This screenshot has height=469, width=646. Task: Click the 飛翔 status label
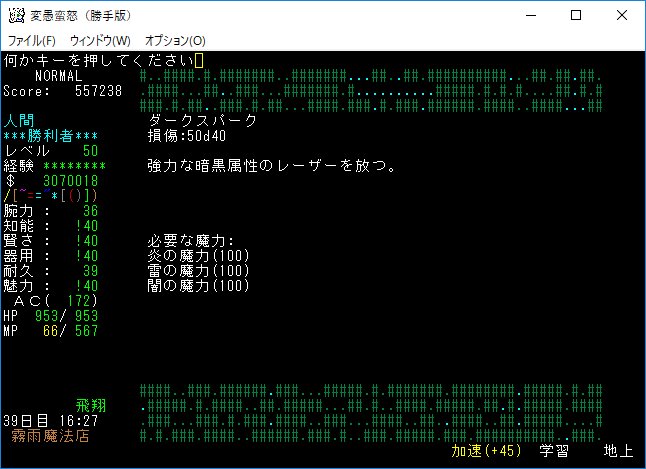point(90,406)
